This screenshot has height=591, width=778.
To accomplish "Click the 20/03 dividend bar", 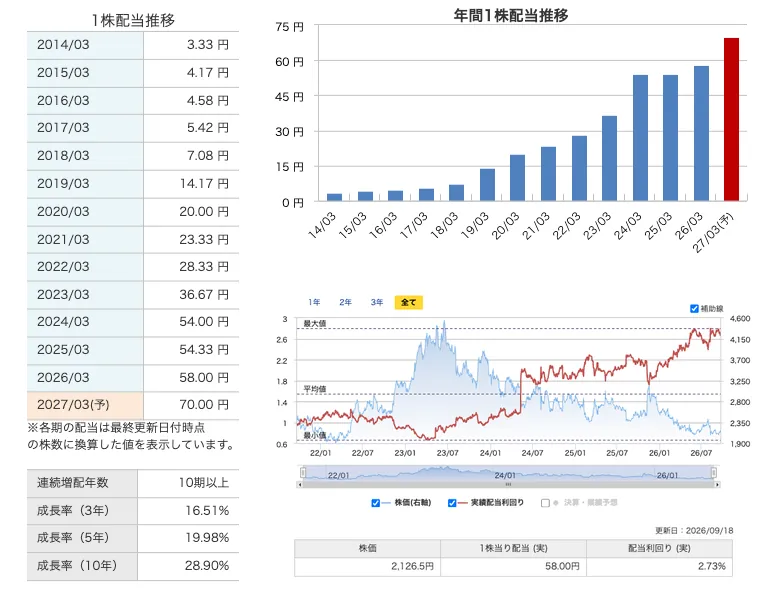I will coord(518,178).
